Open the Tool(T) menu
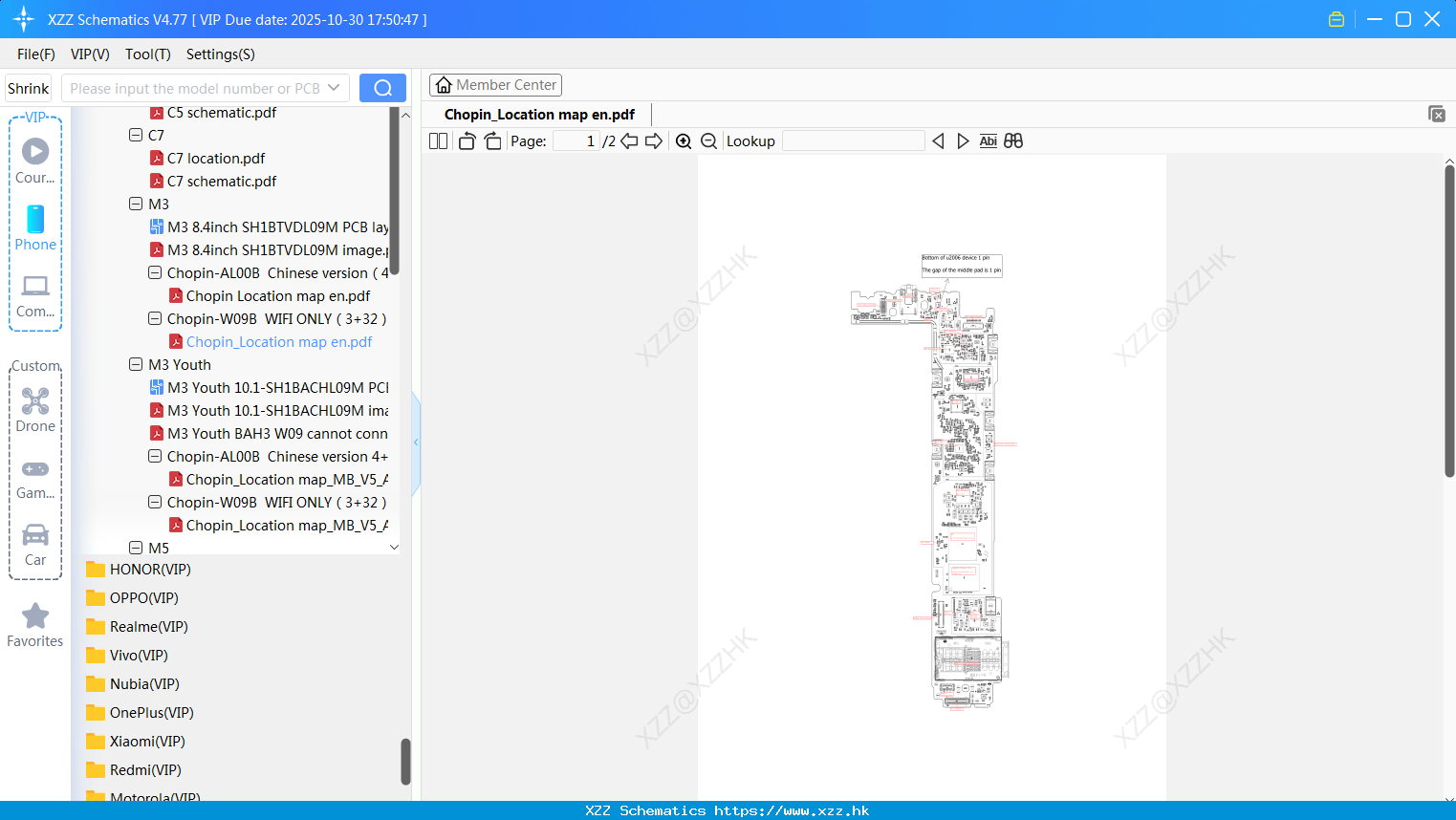The width and height of the screenshot is (1456, 820). [x=148, y=54]
